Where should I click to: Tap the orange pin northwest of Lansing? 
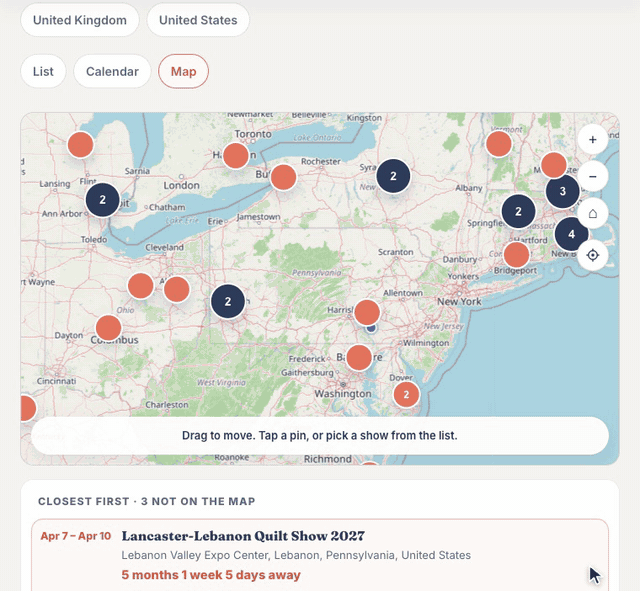click(80, 144)
